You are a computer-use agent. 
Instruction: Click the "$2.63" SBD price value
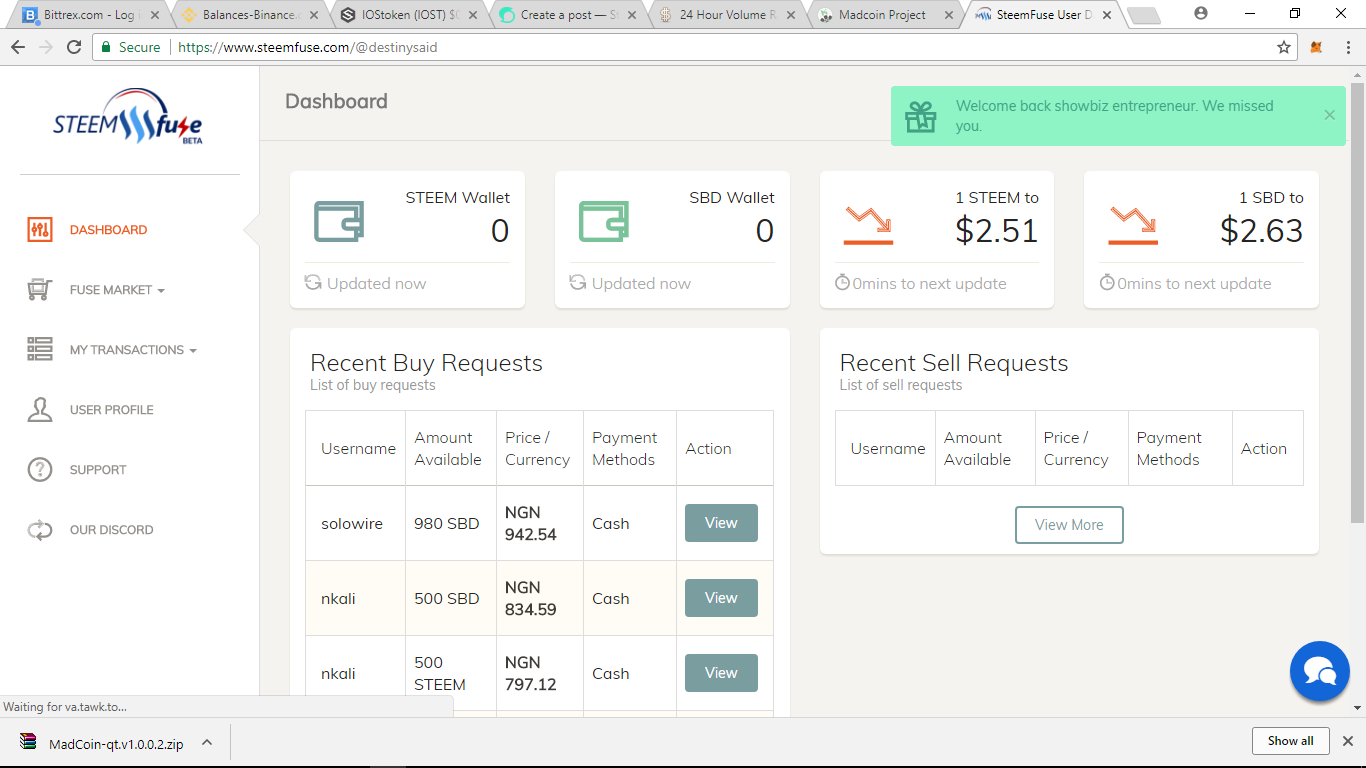click(1262, 231)
